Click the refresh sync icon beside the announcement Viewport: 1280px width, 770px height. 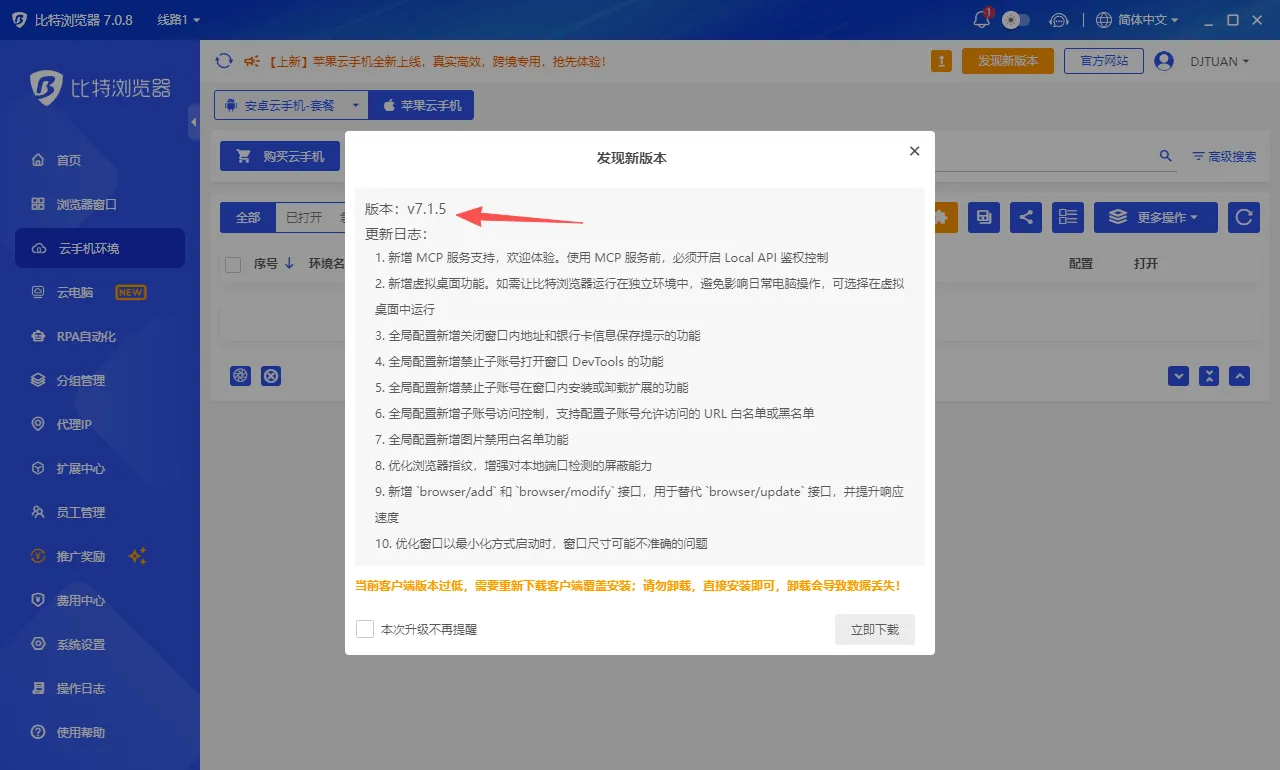(224, 61)
